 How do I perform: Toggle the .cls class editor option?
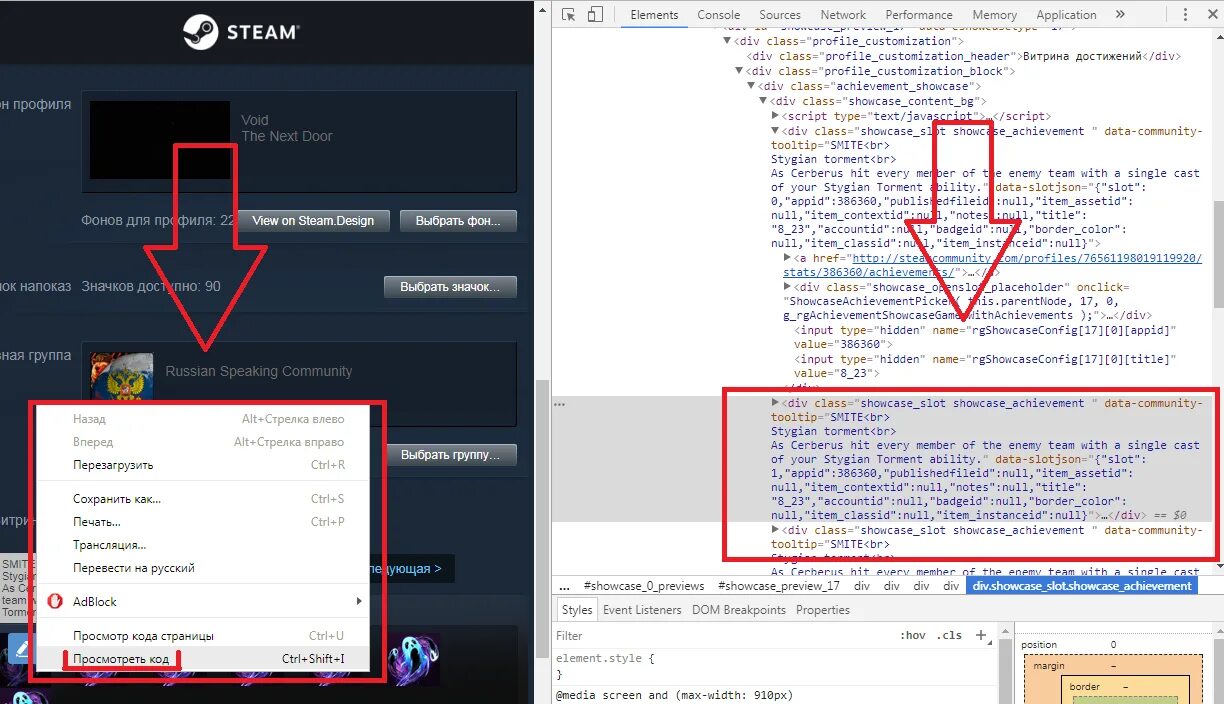click(949, 635)
